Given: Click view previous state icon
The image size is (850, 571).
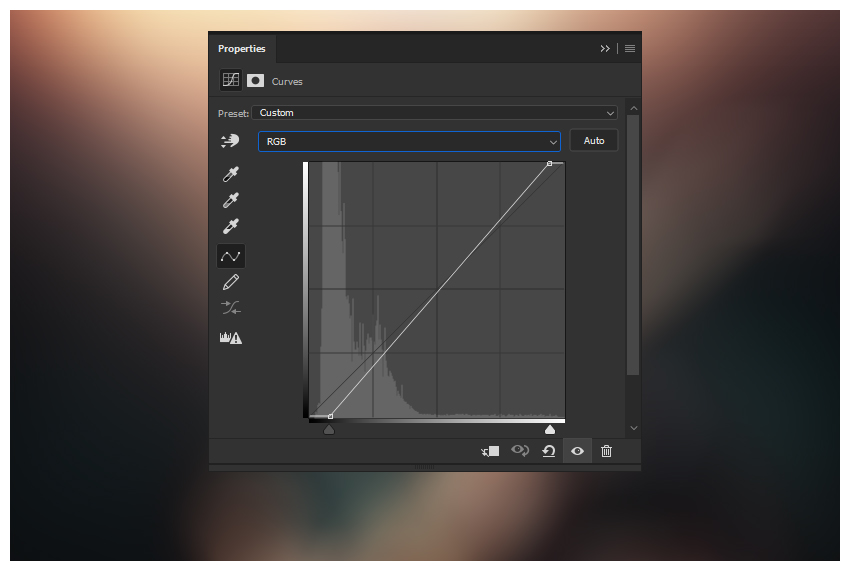Looking at the screenshot, I should pos(520,451).
